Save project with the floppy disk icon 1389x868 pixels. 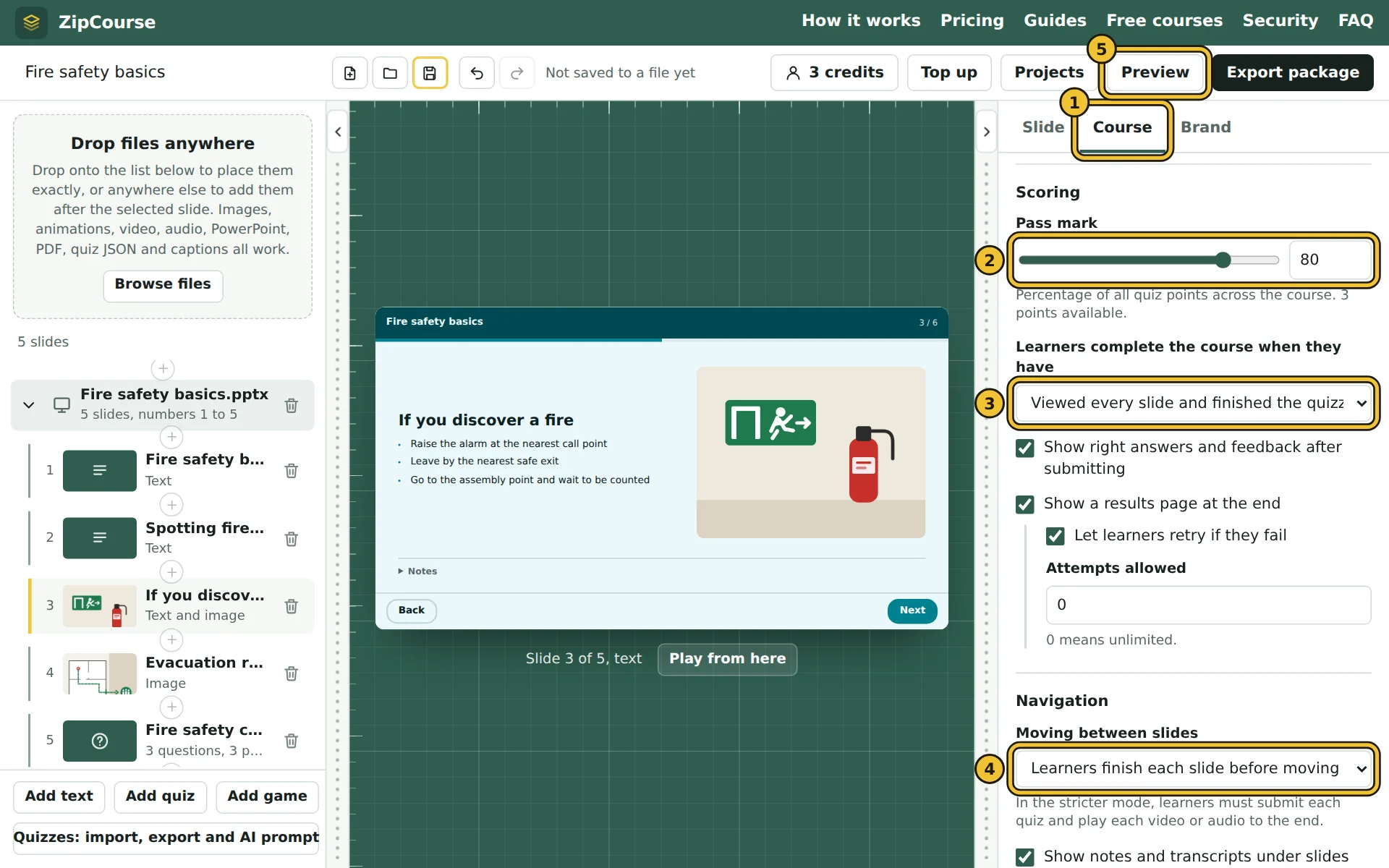pos(430,73)
